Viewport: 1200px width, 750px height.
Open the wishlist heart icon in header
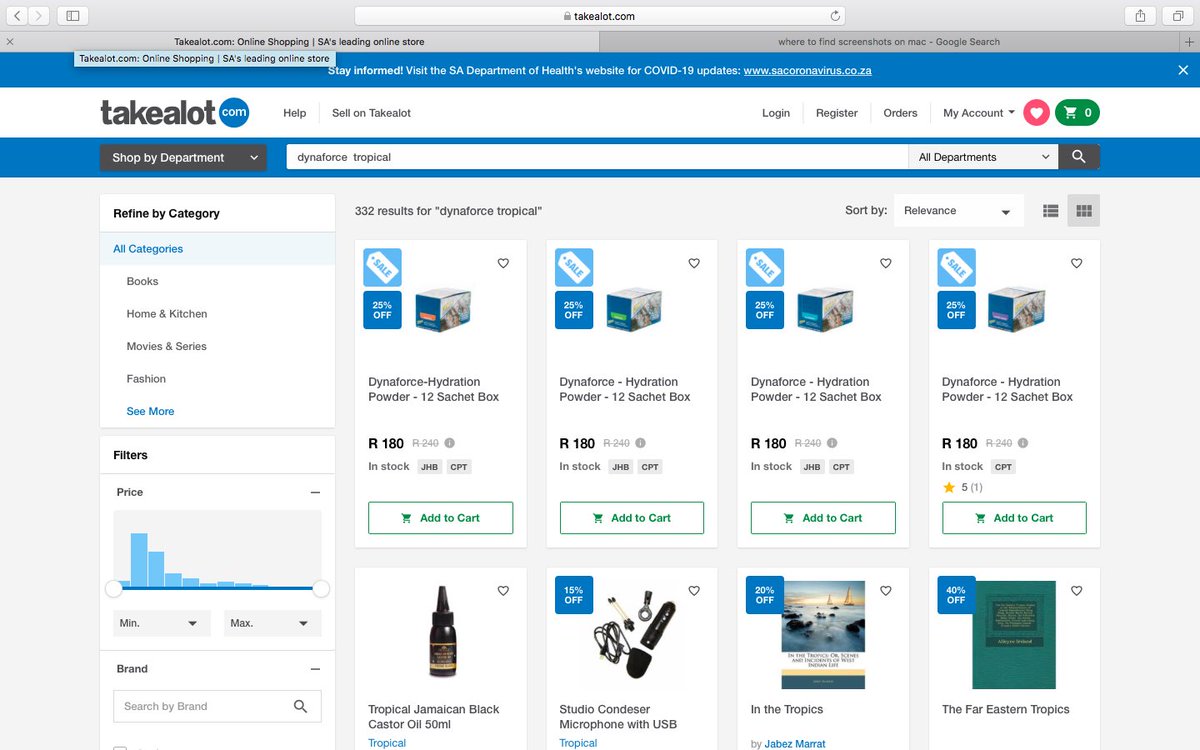click(x=1036, y=113)
